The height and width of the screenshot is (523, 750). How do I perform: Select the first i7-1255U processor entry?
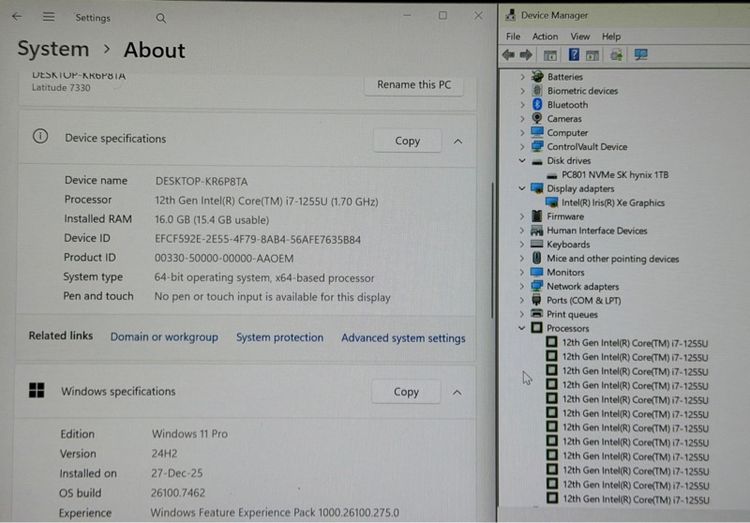coord(634,343)
